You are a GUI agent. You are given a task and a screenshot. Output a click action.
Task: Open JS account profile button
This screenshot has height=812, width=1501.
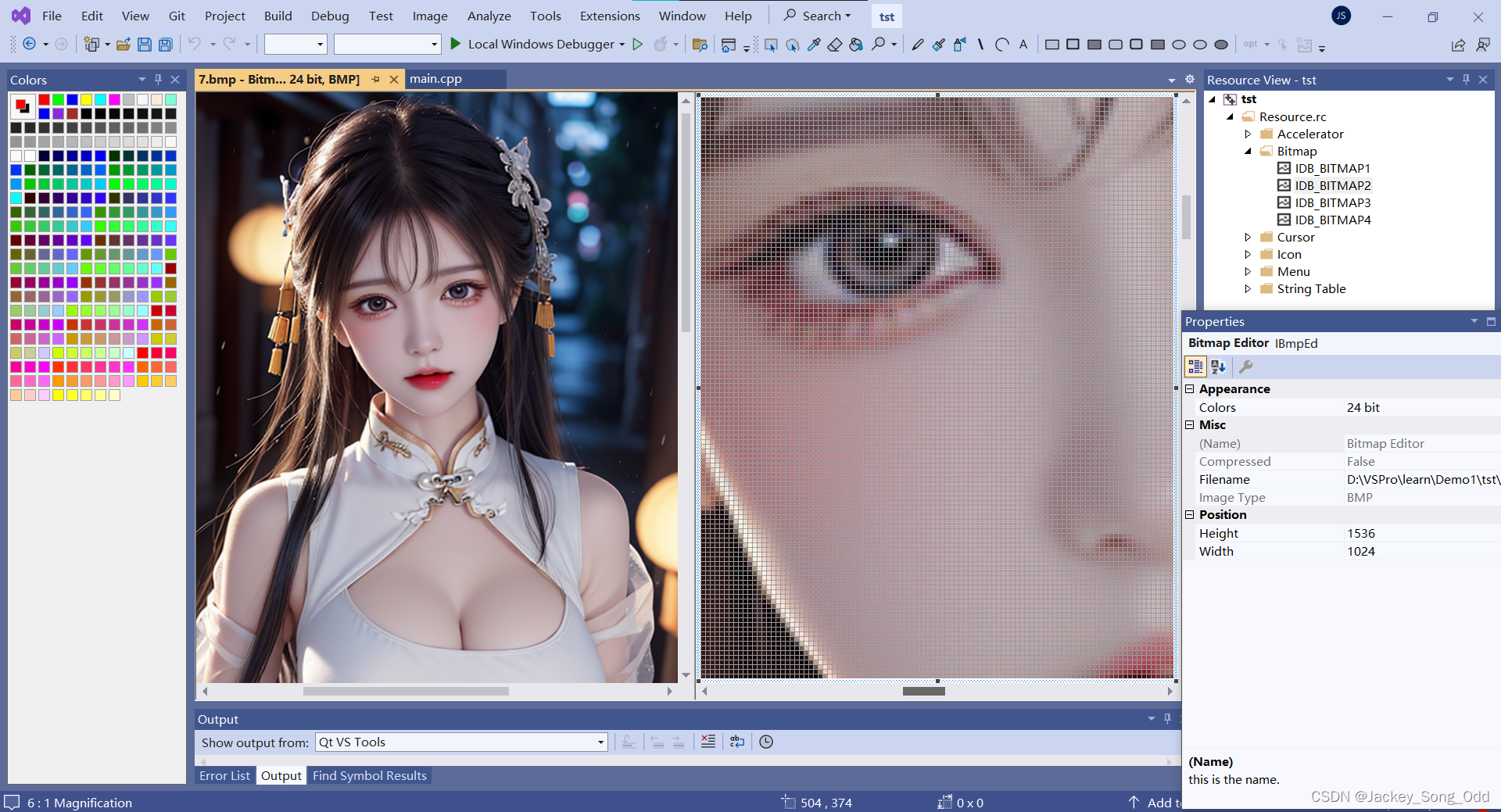[1341, 16]
